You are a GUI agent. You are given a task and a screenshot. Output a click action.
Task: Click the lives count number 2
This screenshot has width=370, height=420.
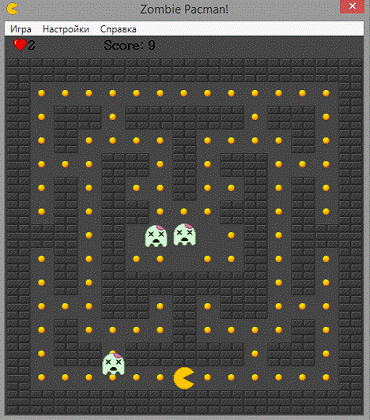click(x=31, y=45)
